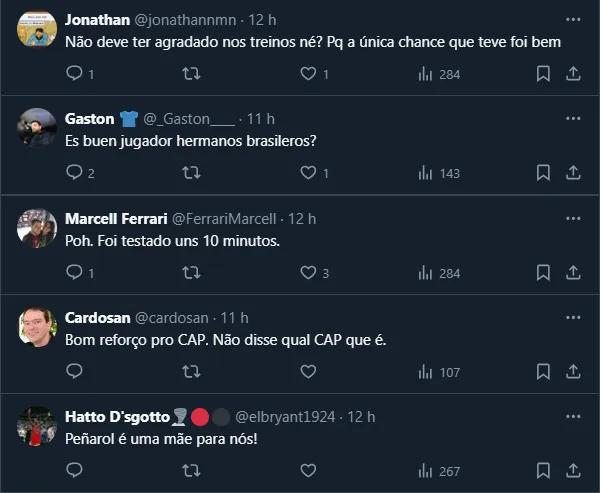Screen dimensions: 600x493
Task: Click Cardosan's profile avatar
Action: [37, 326]
